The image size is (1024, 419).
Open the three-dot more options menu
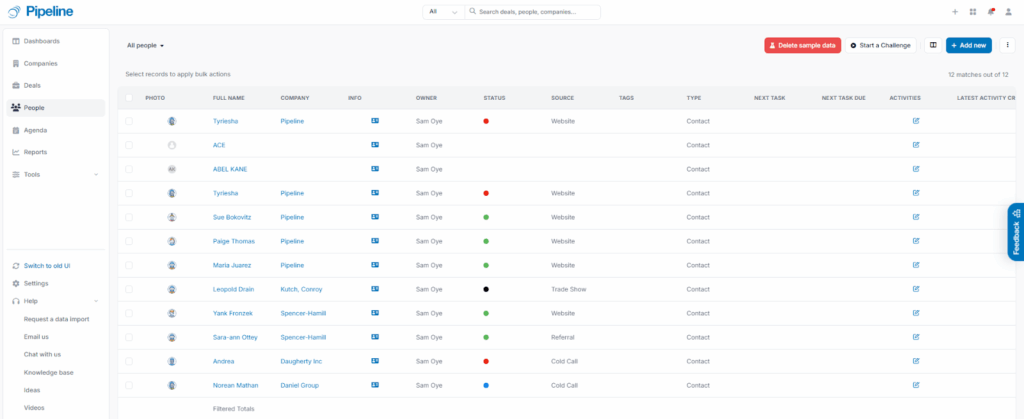coord(1007,45)
